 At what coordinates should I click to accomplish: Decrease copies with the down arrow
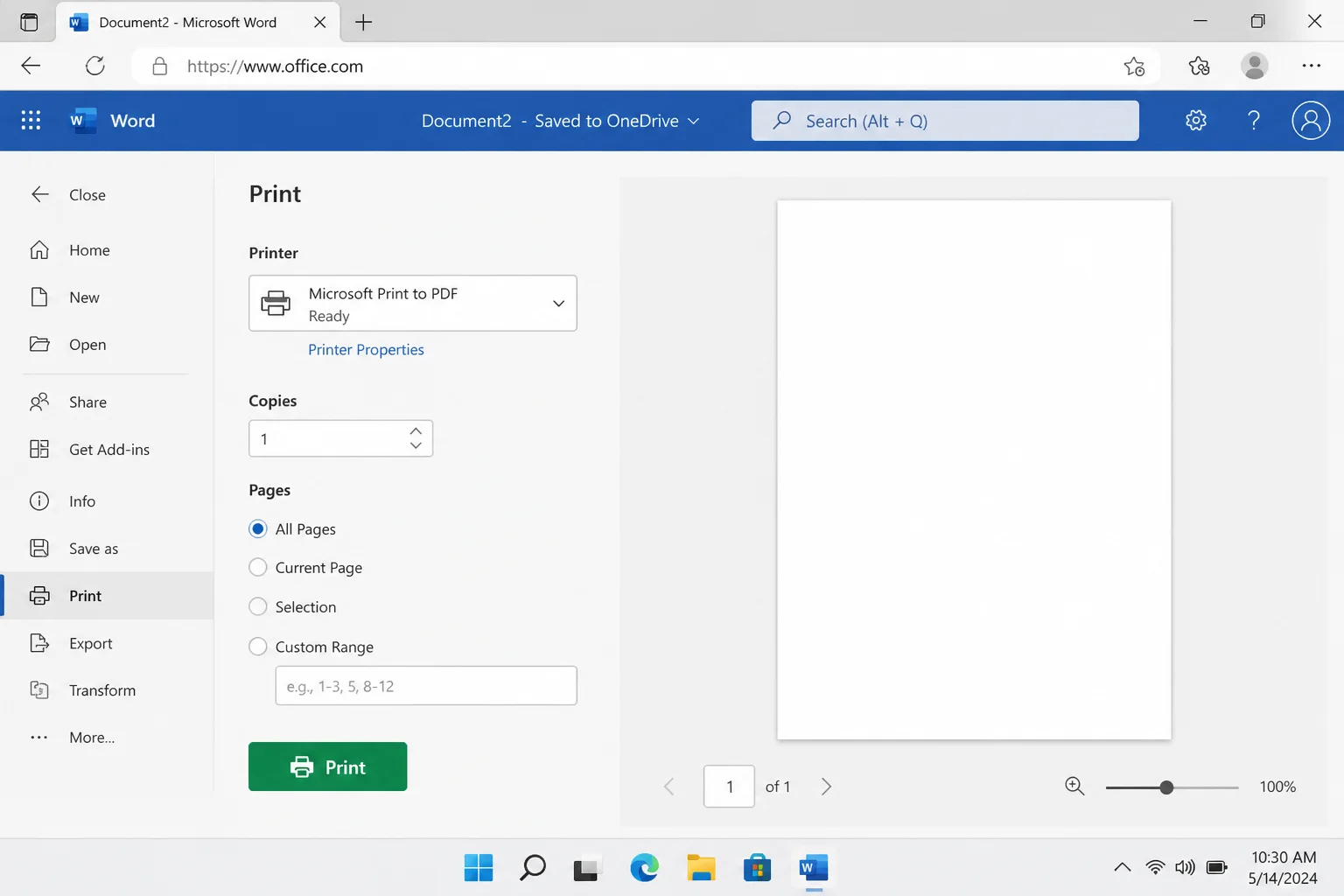coord(416,445)
